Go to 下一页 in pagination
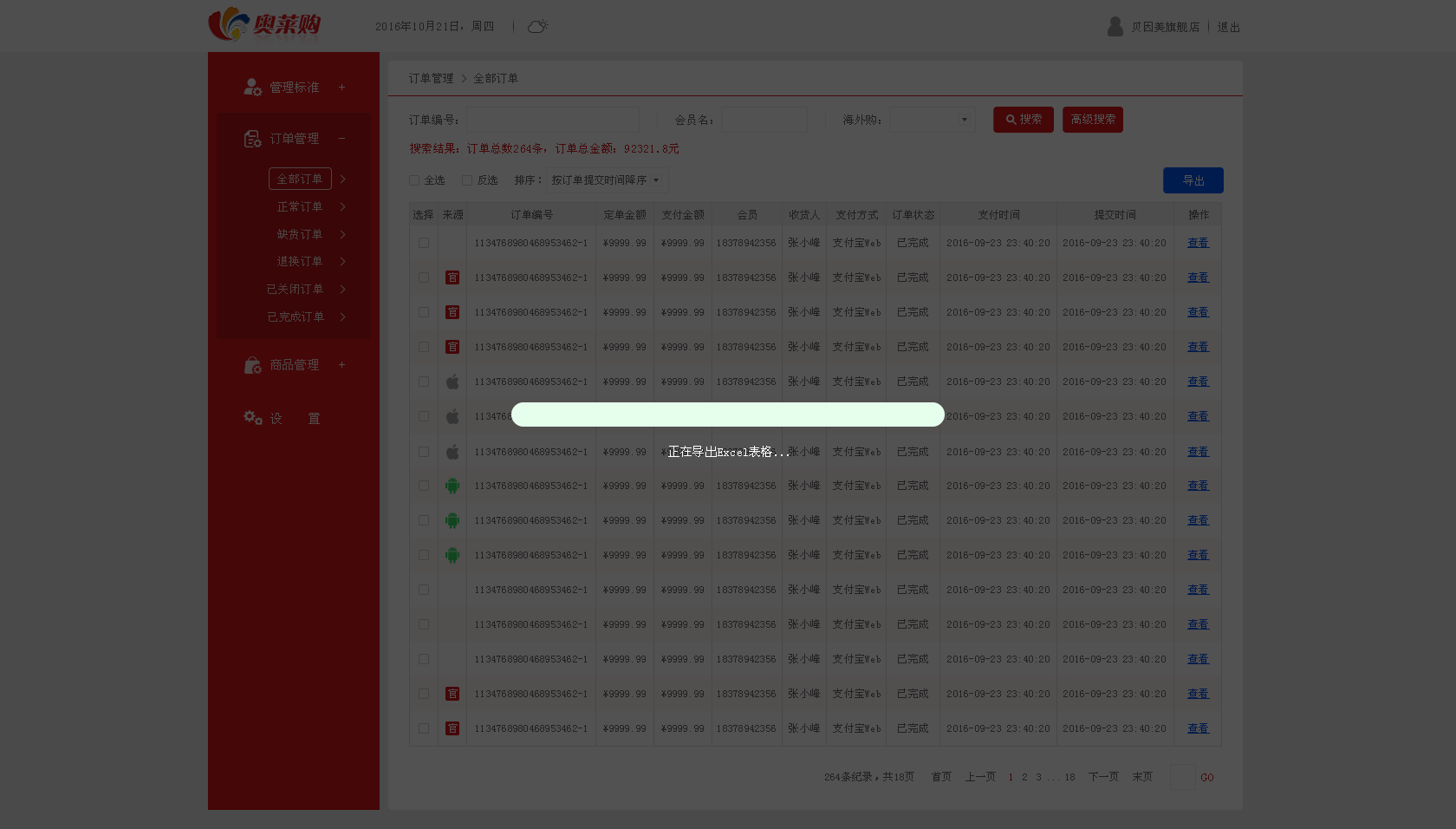Screen dimensions: 1456x829 (1103, 777)
